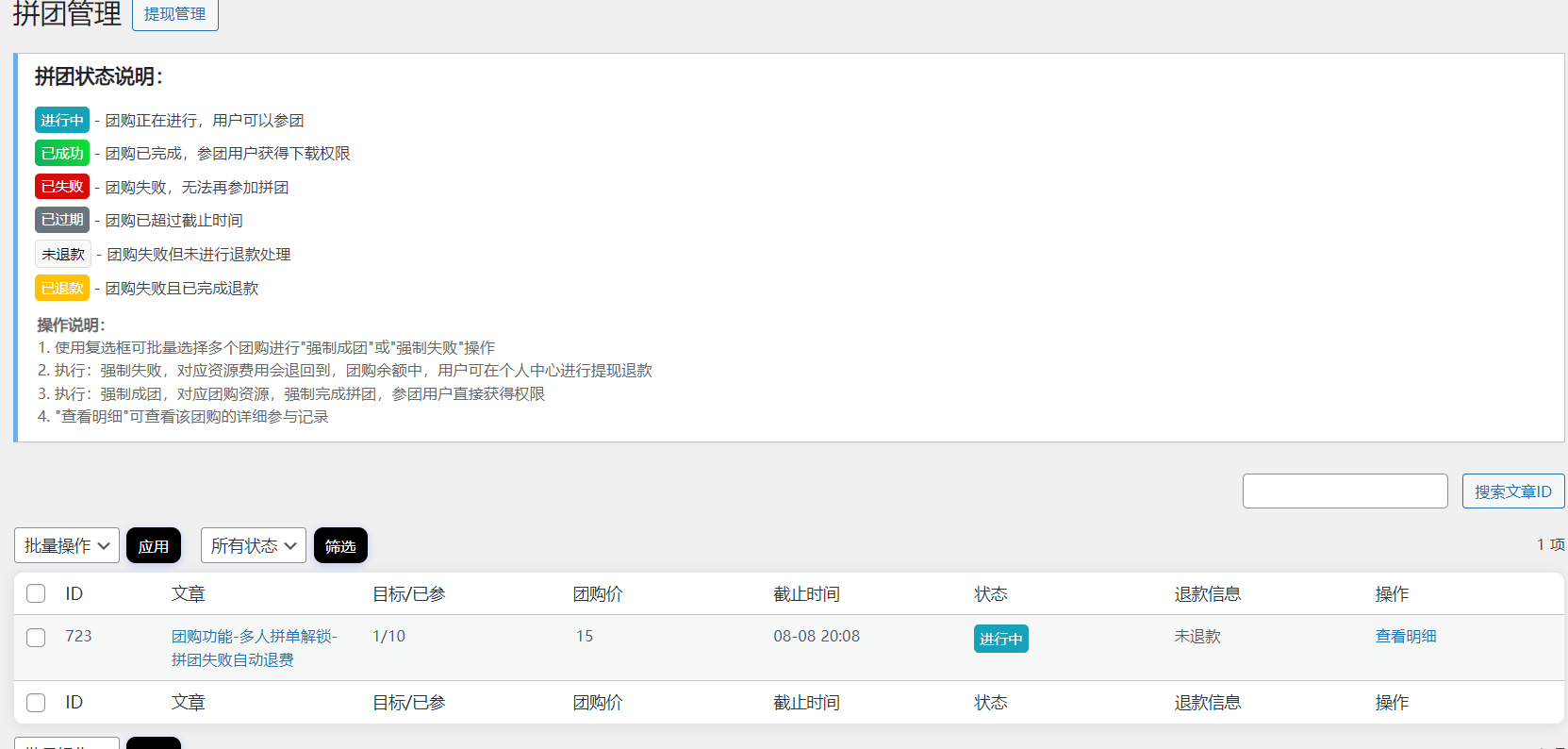Click the 进行中 status badge in row 723

(1001, 639)
